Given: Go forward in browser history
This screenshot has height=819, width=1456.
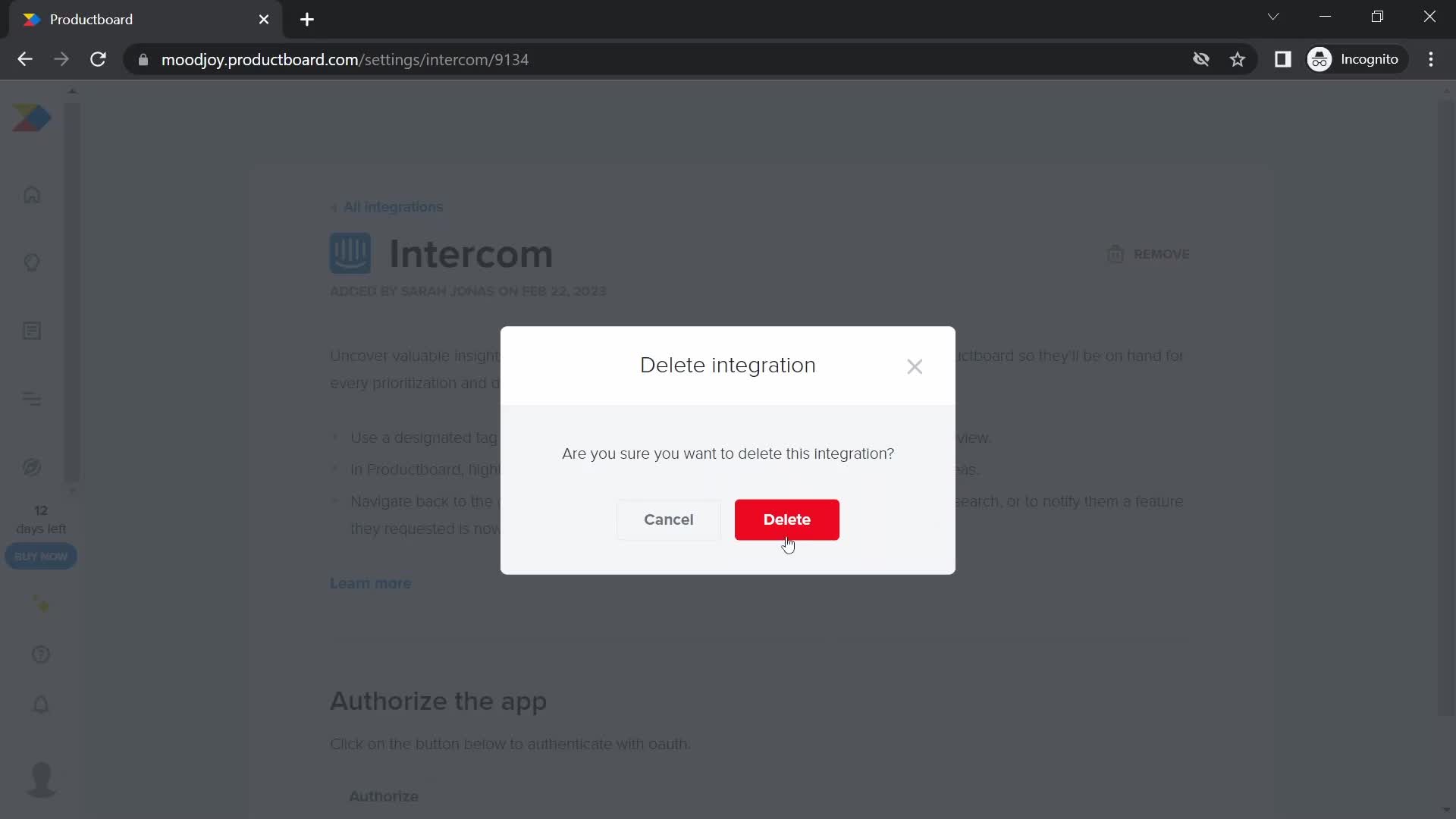Looking at the screenshot, I should 61,59.
